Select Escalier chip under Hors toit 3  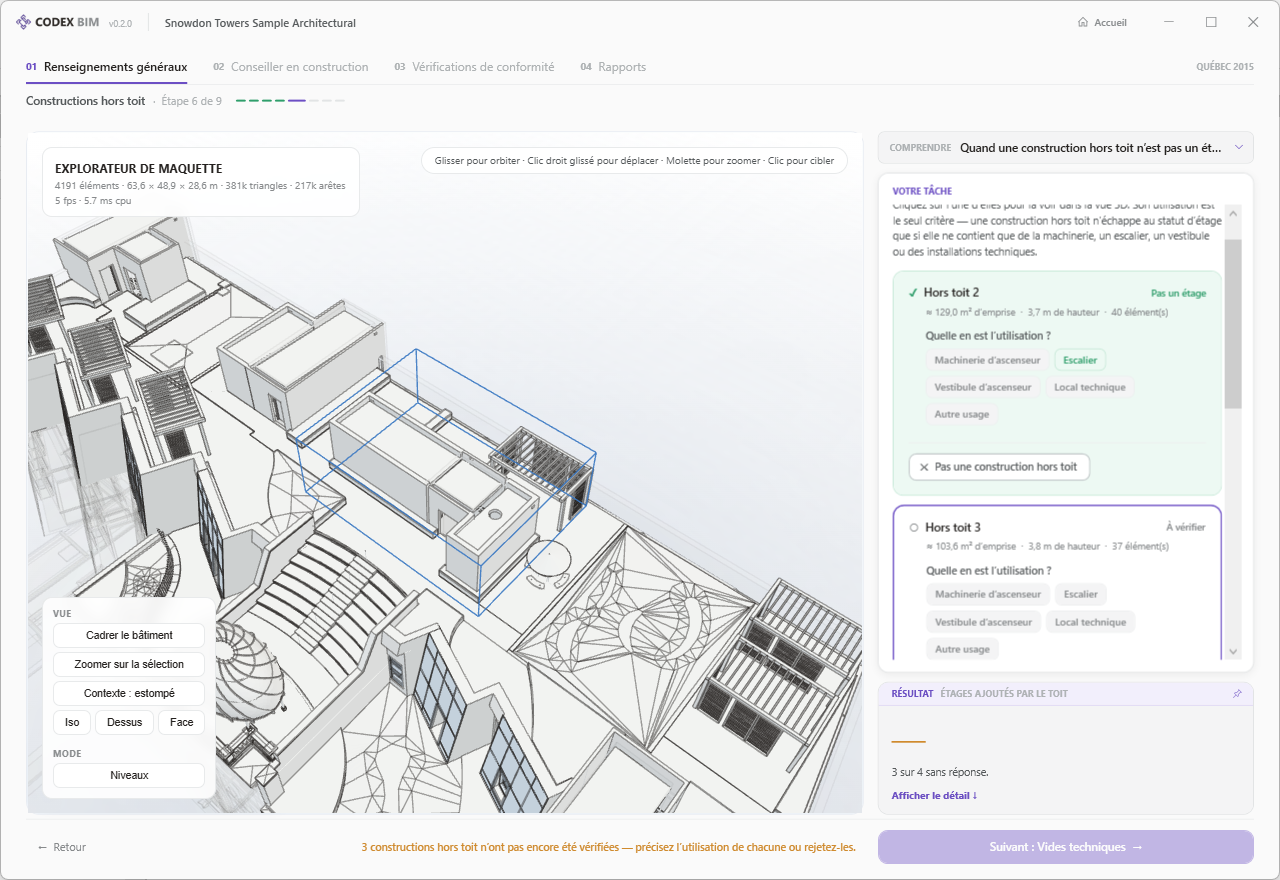[x=1080, y=595]
